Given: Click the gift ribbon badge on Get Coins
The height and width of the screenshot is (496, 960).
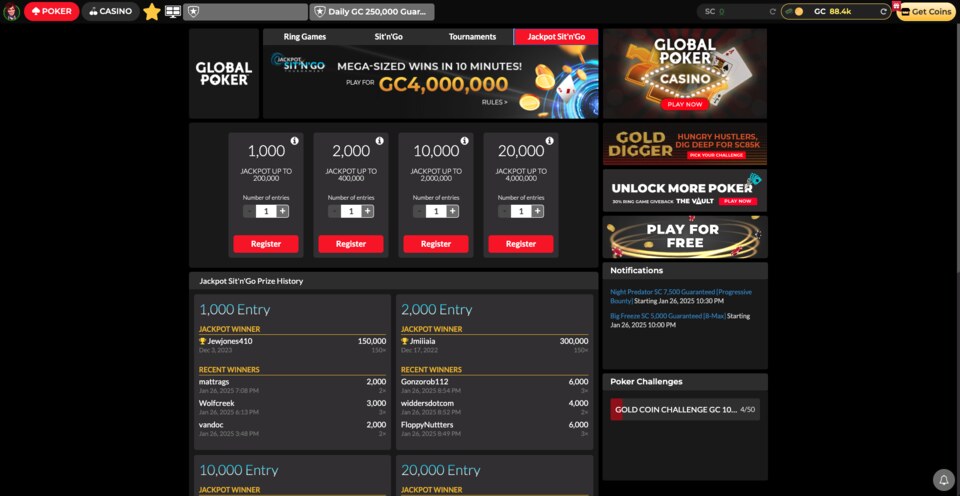Looking at the screenshot, I should (896, 6).
